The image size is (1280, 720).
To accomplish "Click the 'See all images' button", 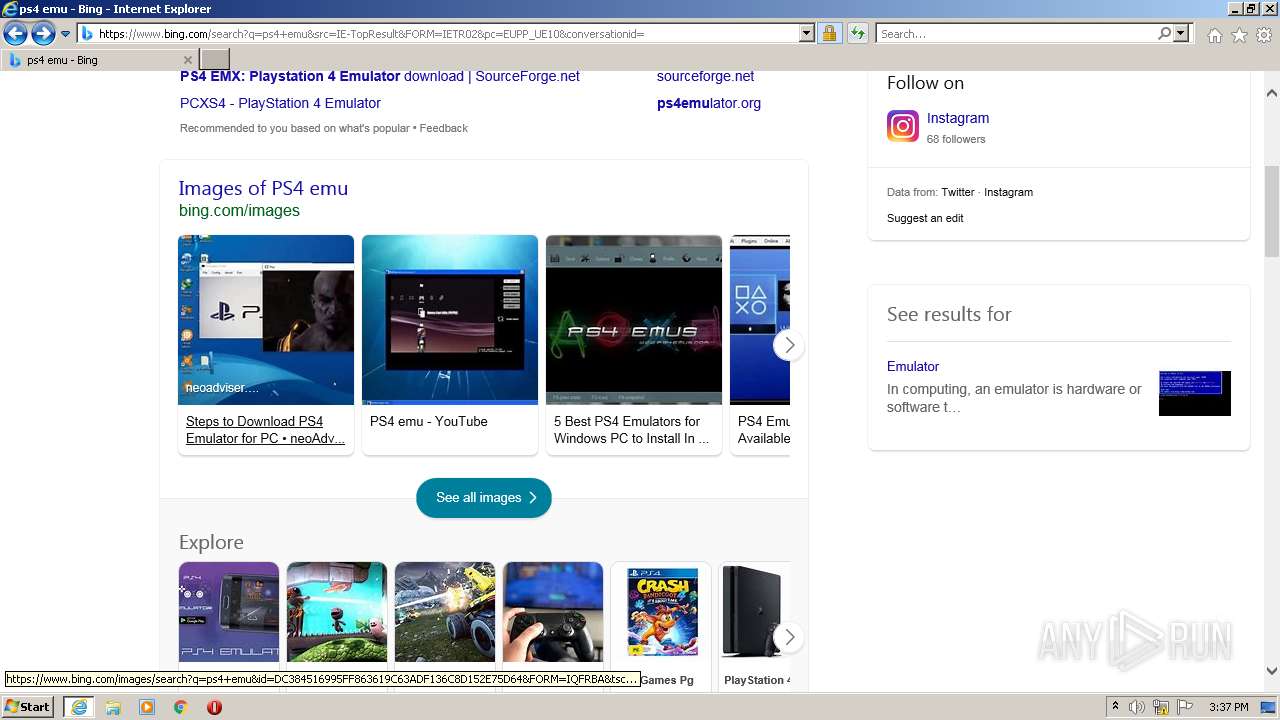I will (484, 498).
